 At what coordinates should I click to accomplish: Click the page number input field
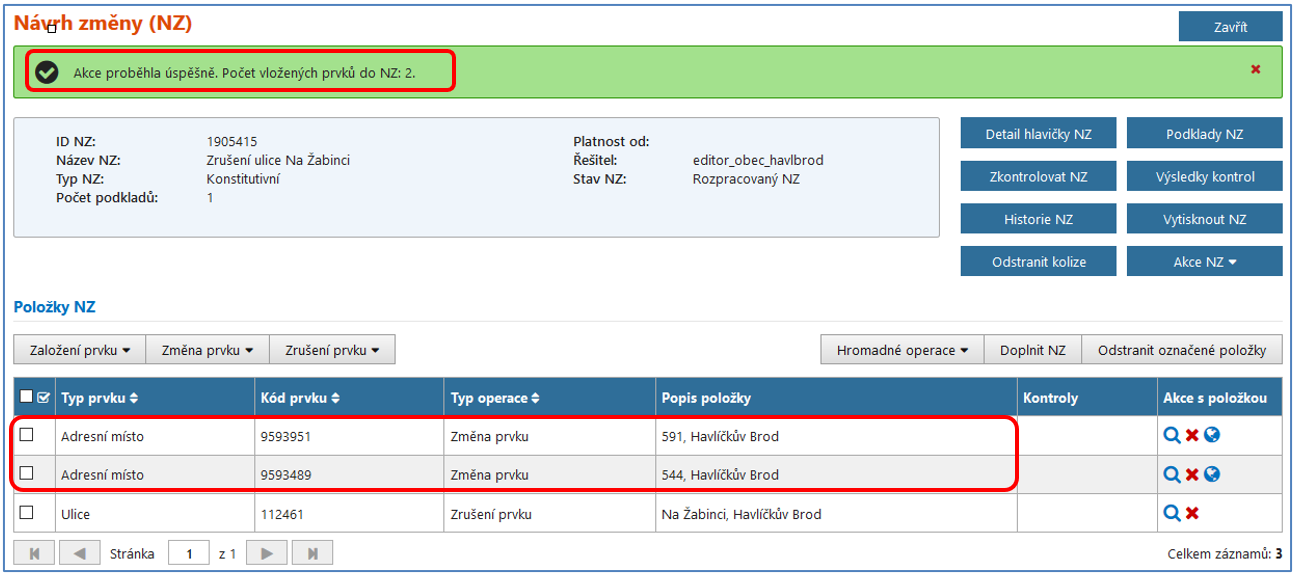187,553
